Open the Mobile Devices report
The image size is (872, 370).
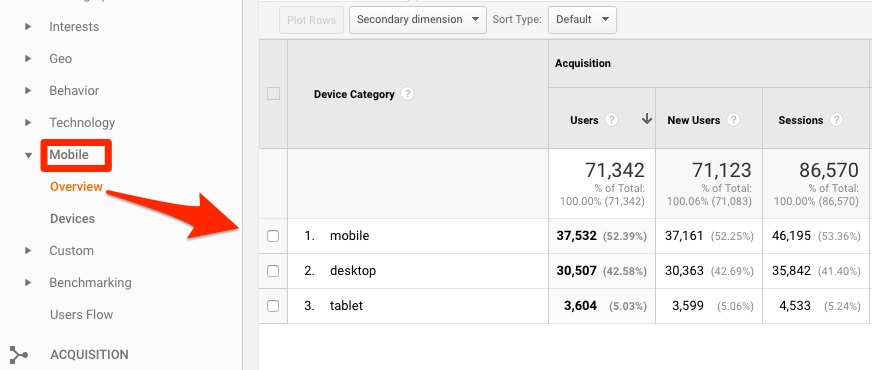click(72, 219)
